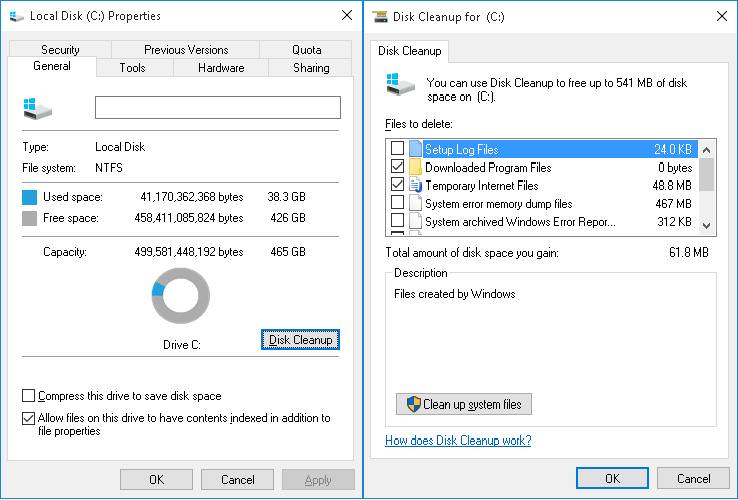Viewport: 738px width, 500px height.
Task: Select the Disk Cleanup tab
Action: [x=409, y=51]
